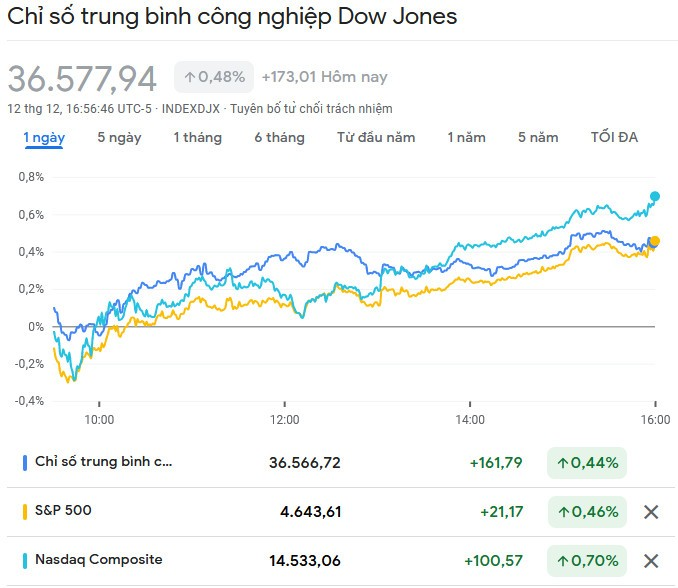Viewport: 678px width, 588px height.
Task: Select the '1 ngày' time range tab
Action: point(44,138)
